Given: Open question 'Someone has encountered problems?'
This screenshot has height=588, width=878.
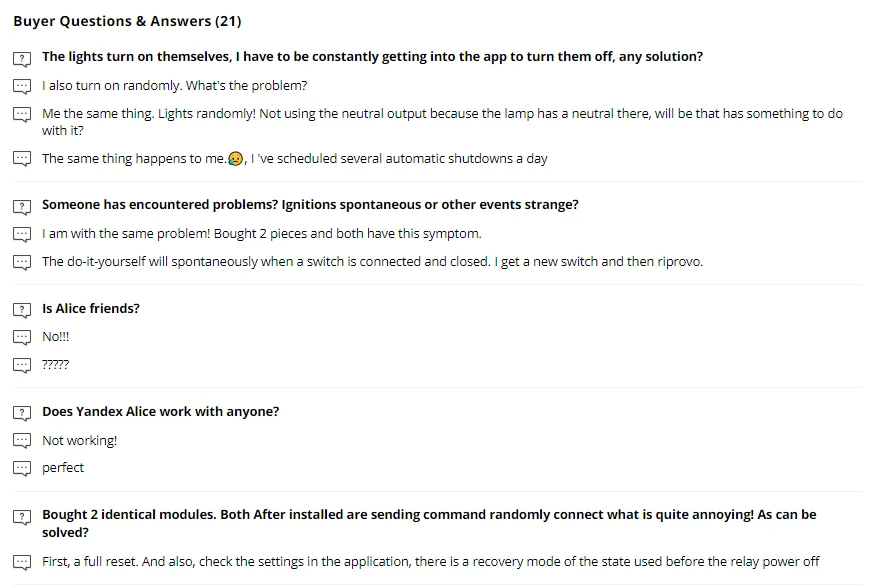Looking at the screenshot, I should 310,205.
